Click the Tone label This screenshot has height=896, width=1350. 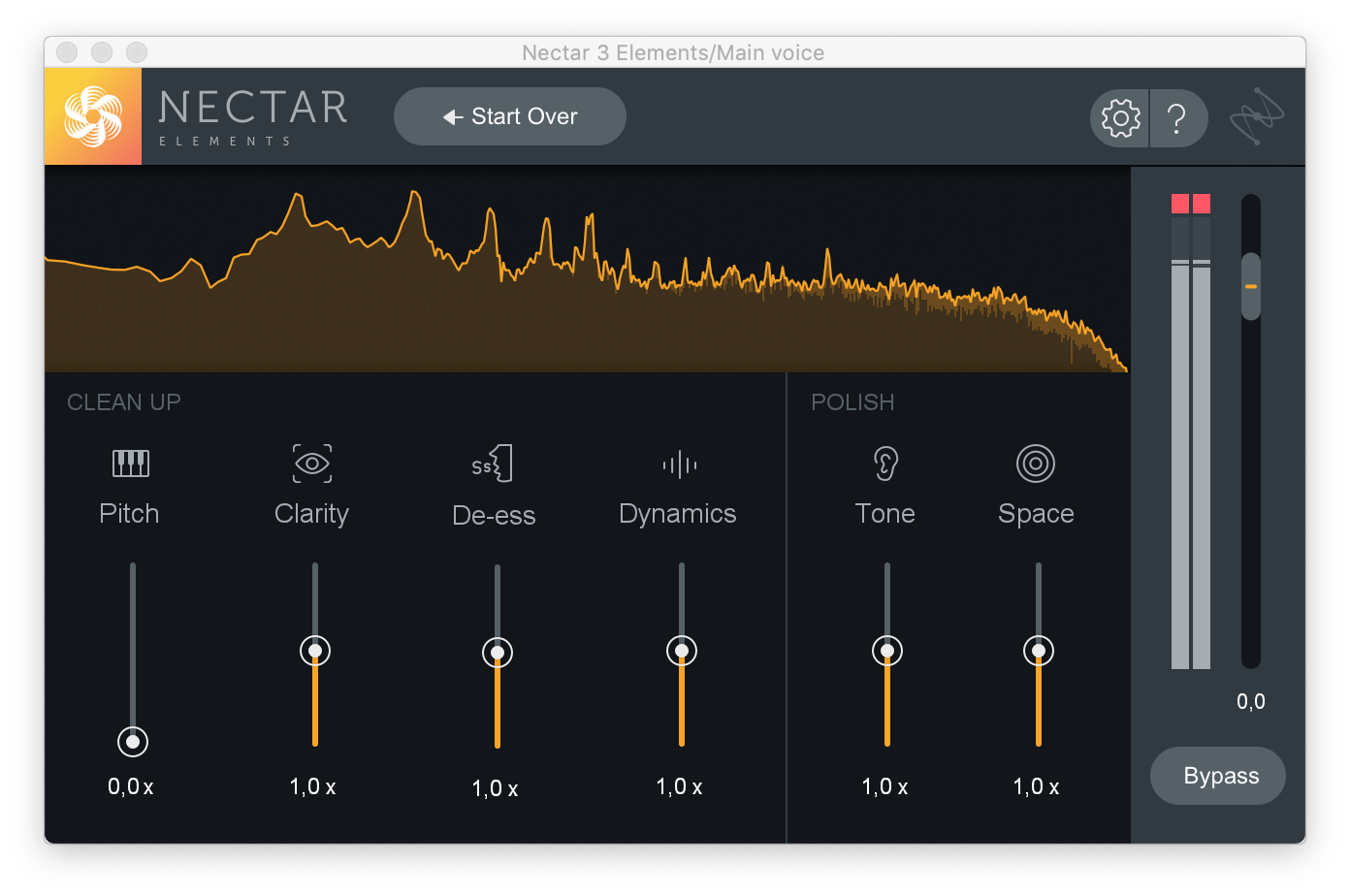tap(885, 514)
